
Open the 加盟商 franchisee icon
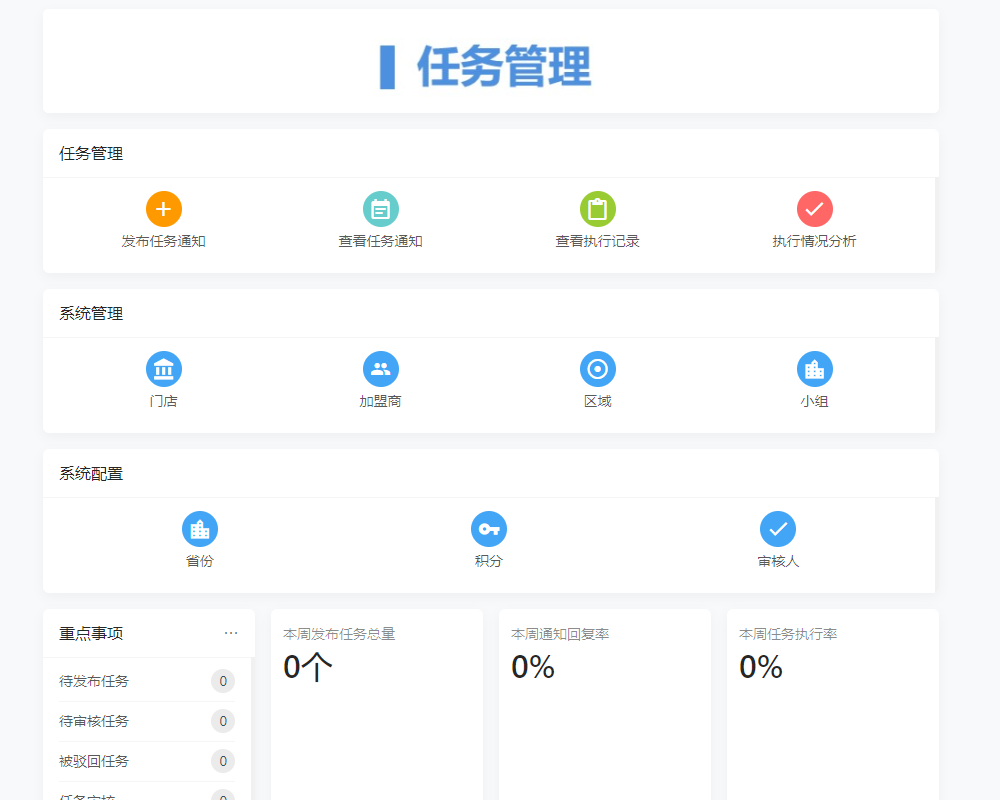[380, 369]
